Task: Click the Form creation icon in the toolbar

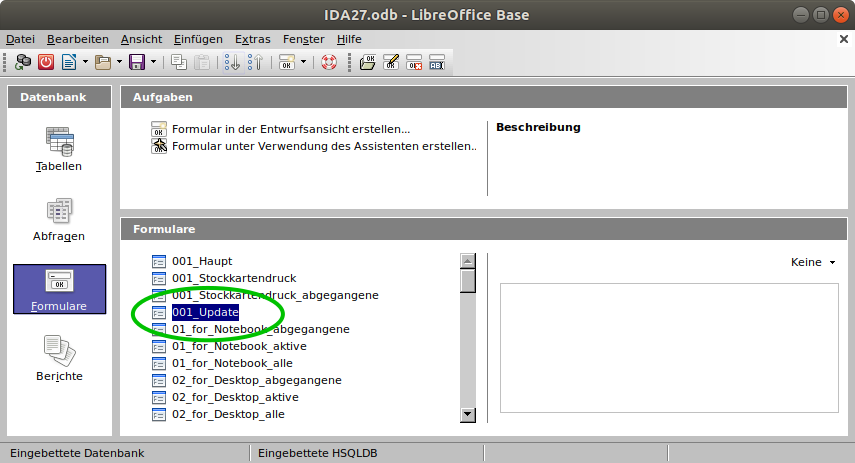Action: pos(287,62)
